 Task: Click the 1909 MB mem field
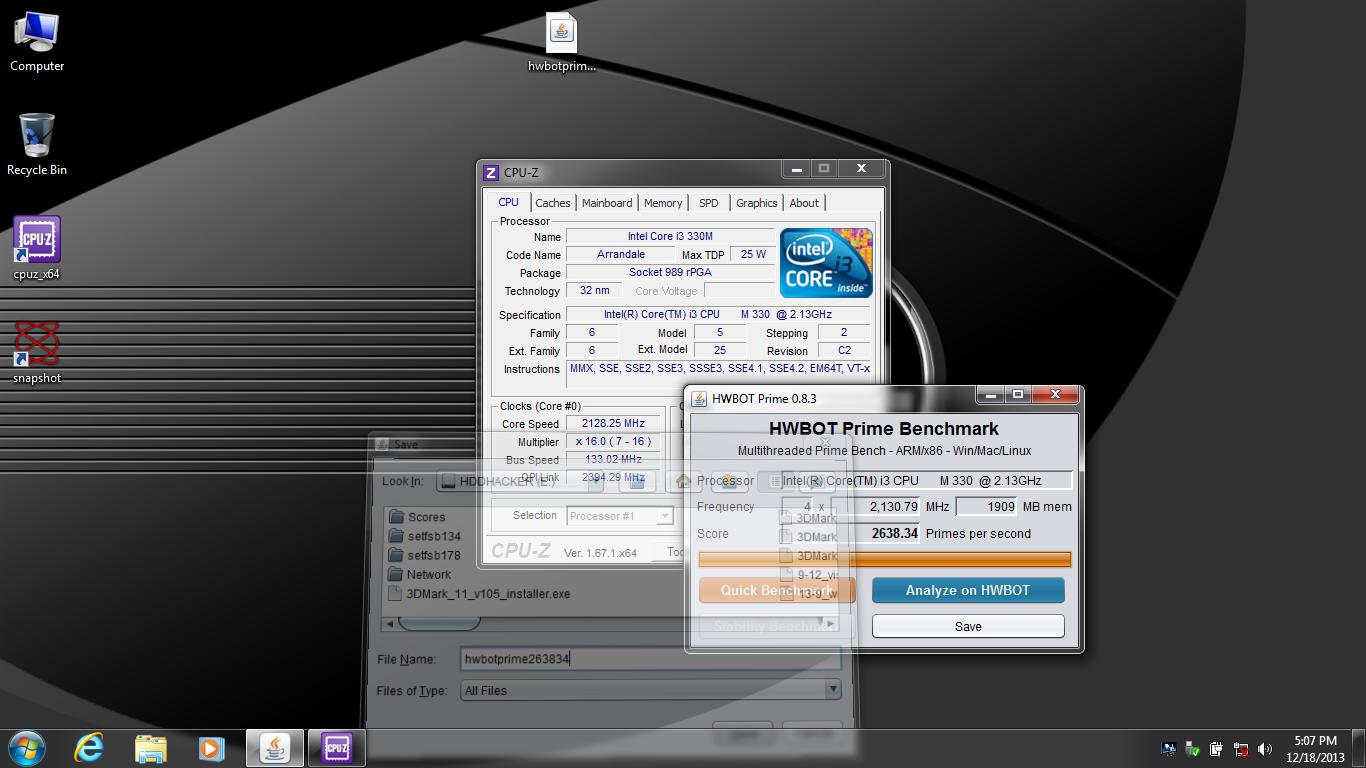click(987, 506)
